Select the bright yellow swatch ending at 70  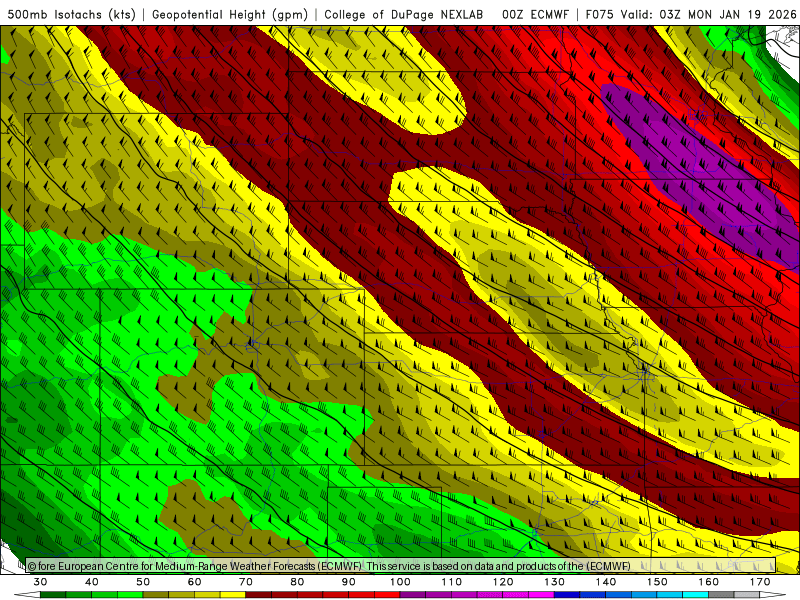coord(233,595)
